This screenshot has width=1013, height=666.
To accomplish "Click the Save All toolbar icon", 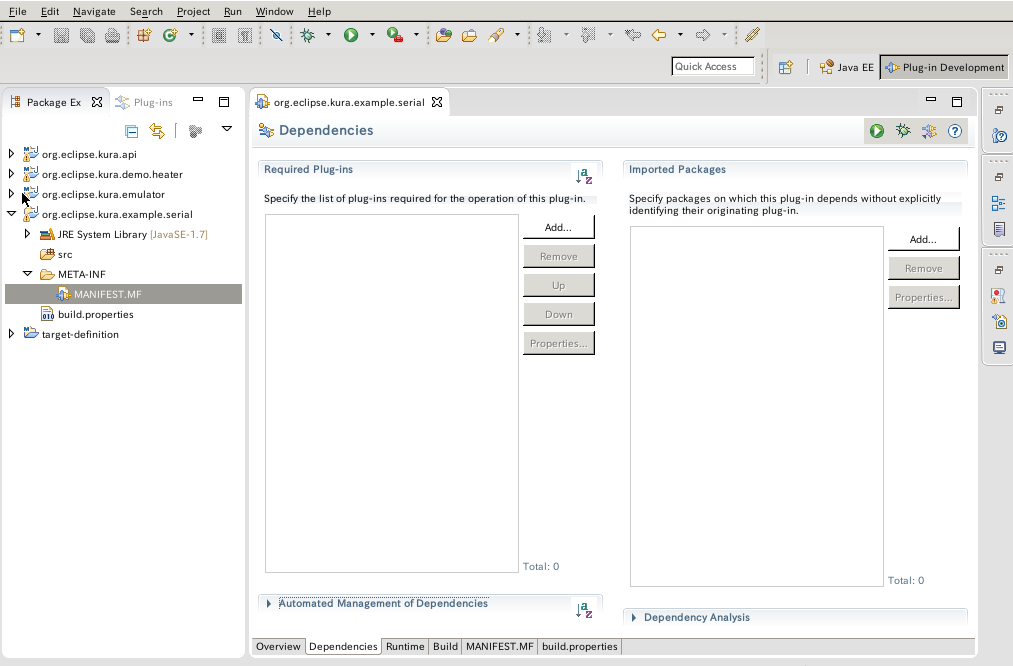I will (87, 36).
